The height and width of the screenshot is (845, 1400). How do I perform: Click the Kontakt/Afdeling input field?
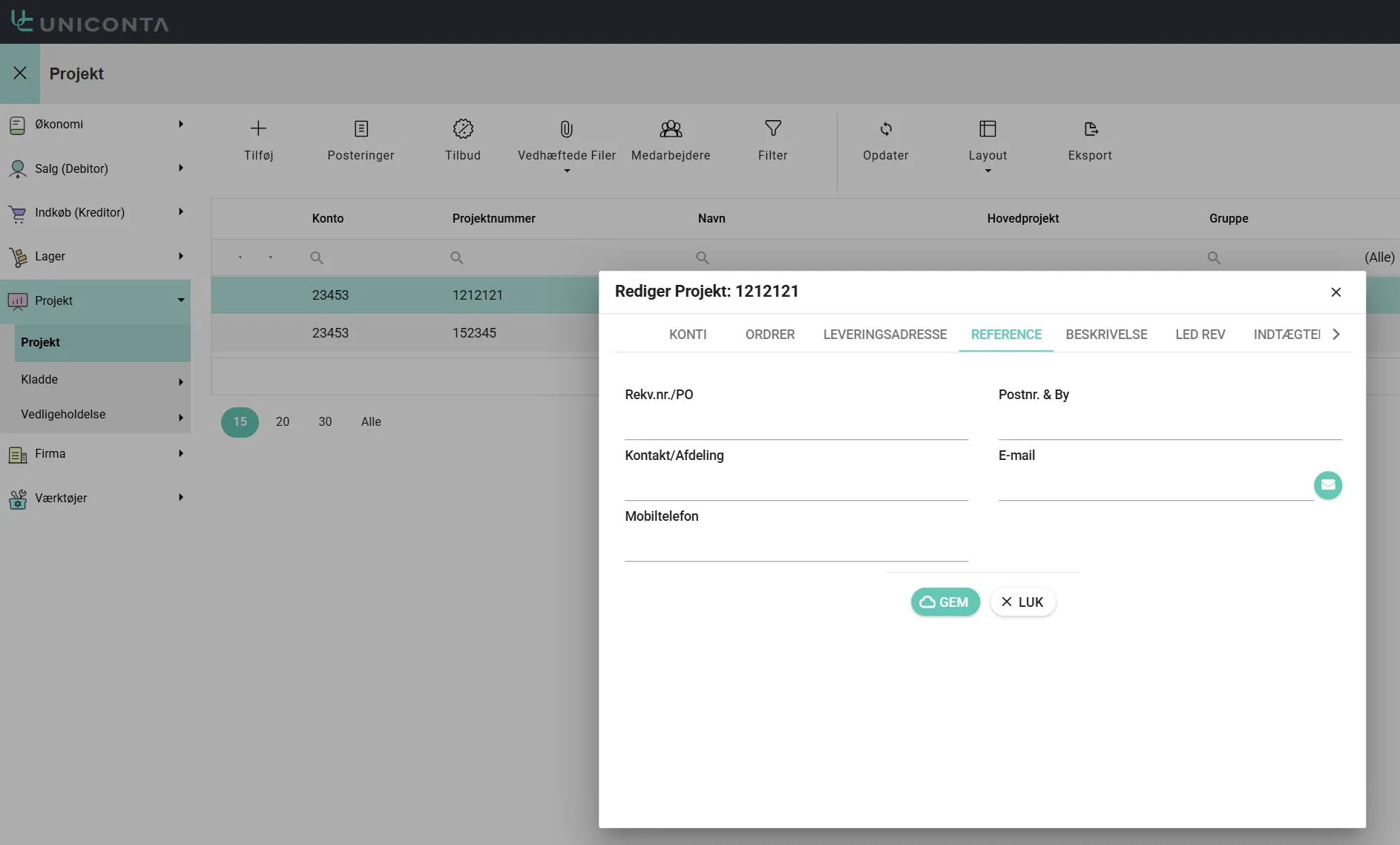click(796, 486)
